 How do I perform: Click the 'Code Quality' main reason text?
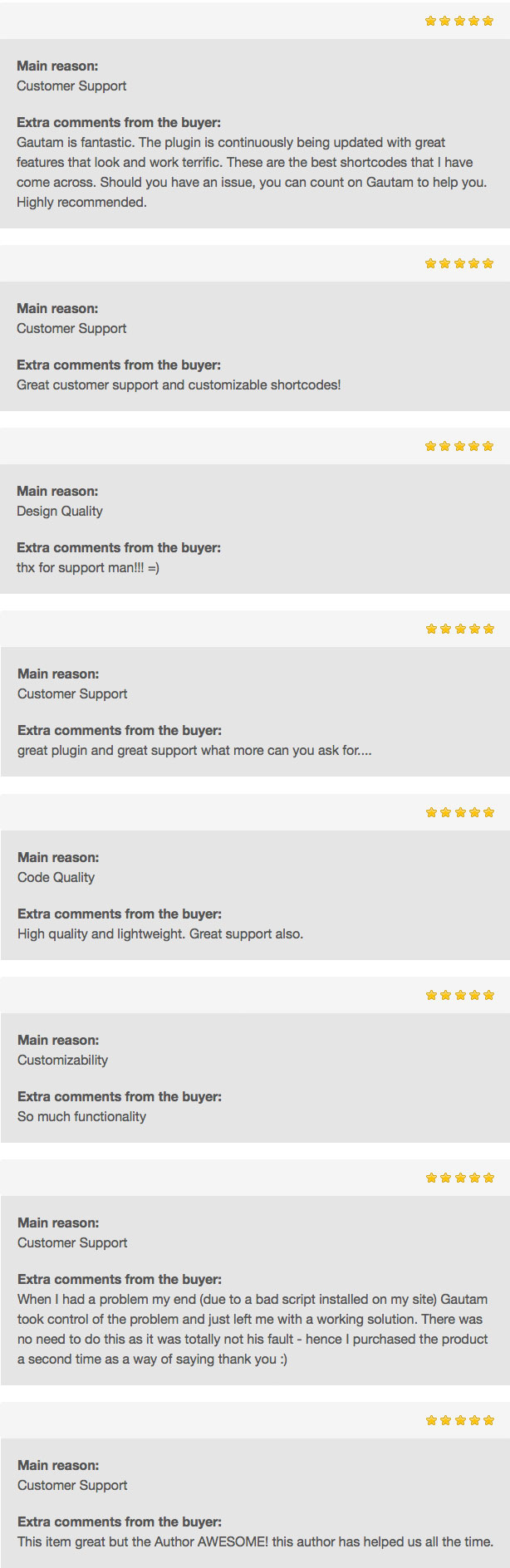coord(56,877)
